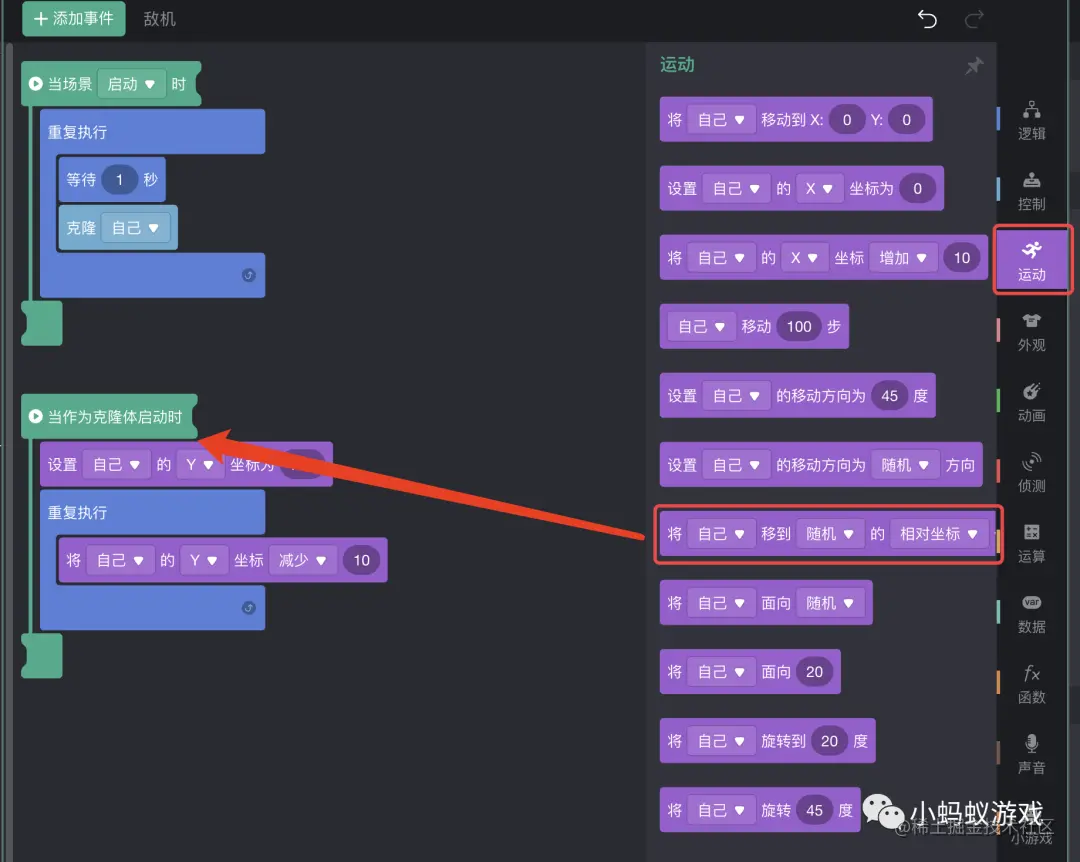
Task: Click value 20 in 面向 block
Action: [814, 672]
